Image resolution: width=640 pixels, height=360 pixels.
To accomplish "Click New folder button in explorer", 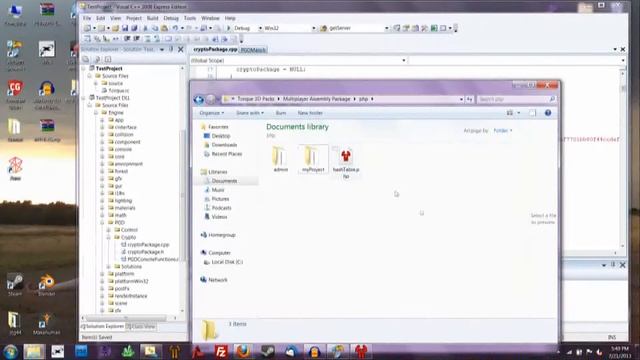I will [x=310, y=113].
